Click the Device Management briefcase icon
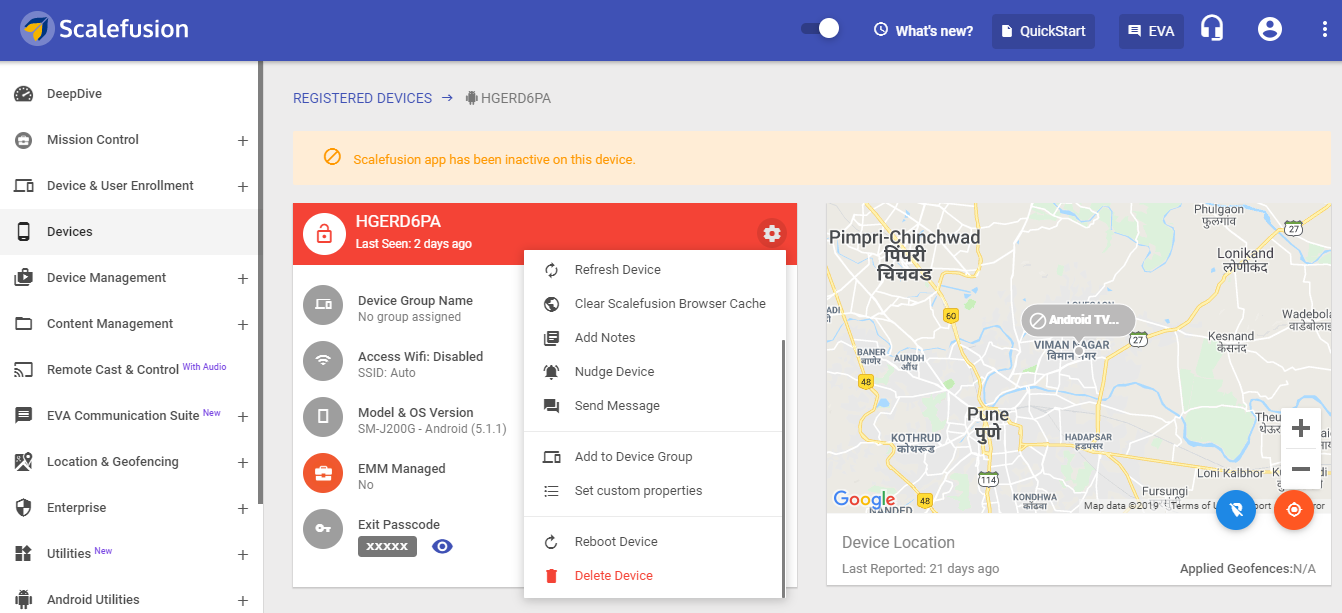The width and height of the screenshot is (1342, 613). coord(24,278)
